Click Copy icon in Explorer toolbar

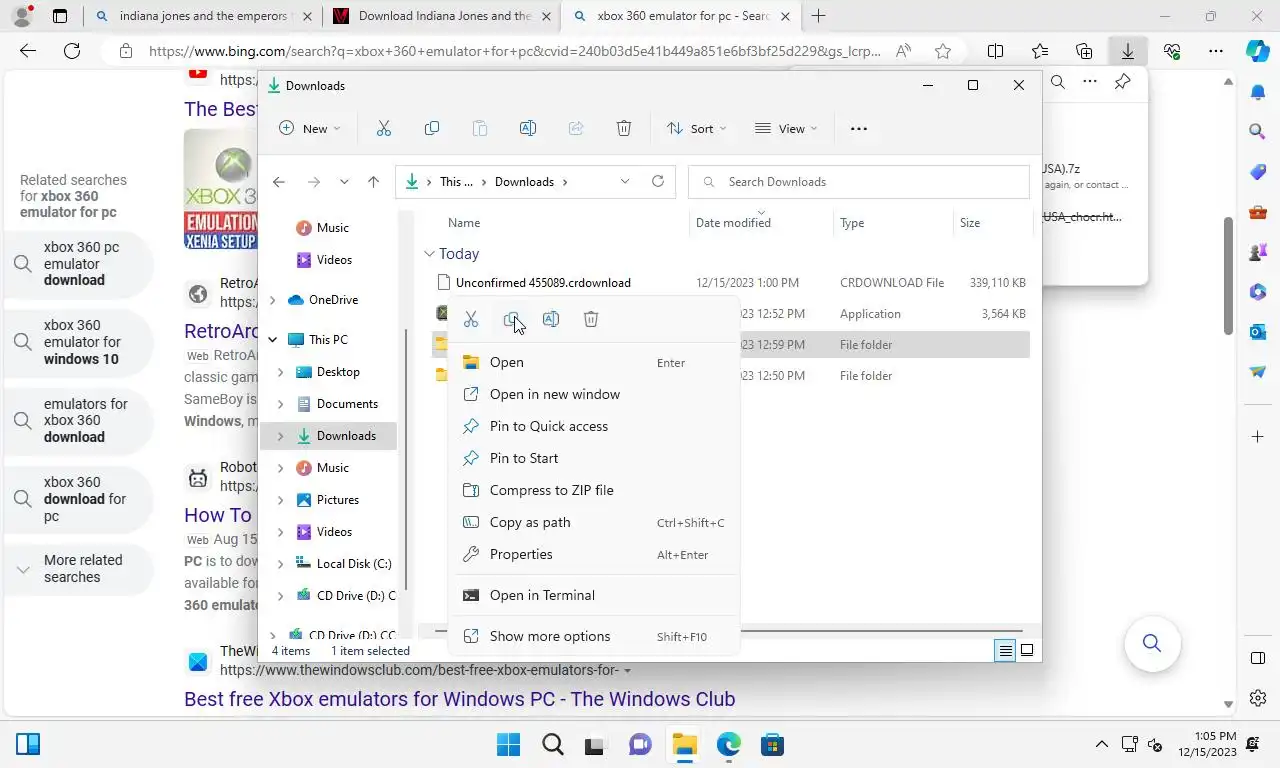pos(432,128)
